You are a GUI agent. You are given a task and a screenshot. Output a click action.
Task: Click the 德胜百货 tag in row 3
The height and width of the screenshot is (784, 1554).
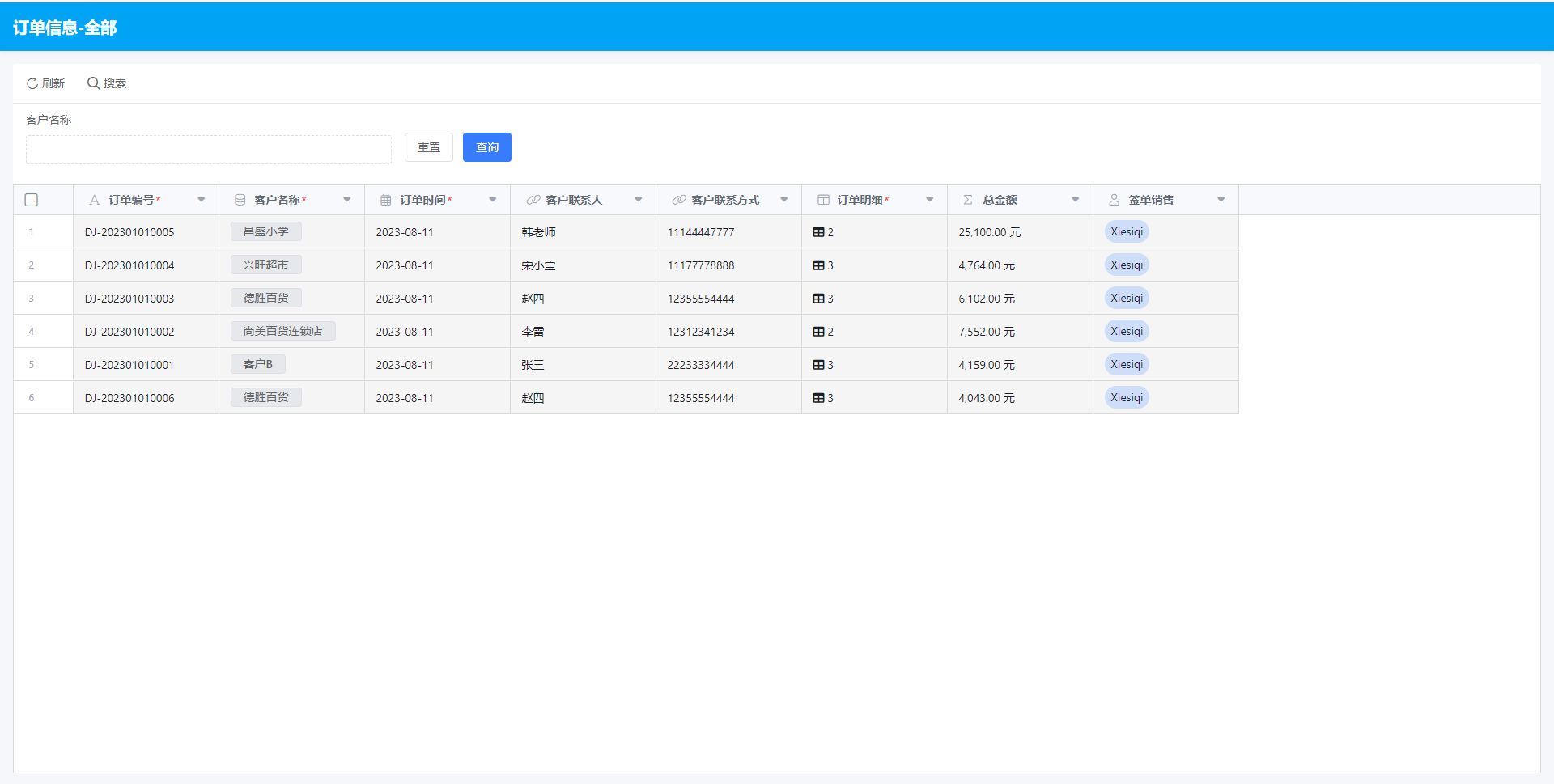[266, 298]
